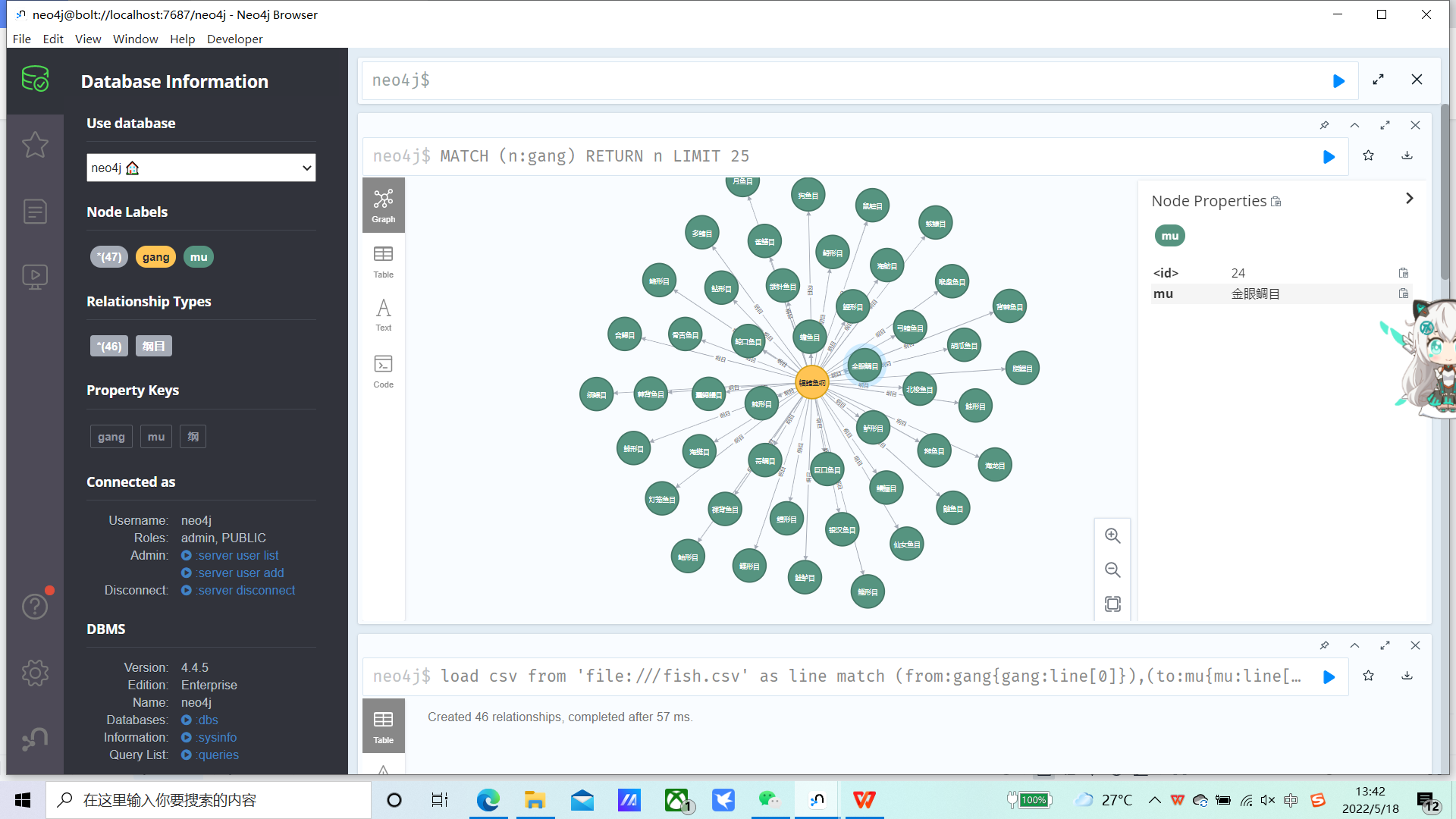Image resolution: width=1456 pixels, height=819 pixels.
Task: Switch to Table view of results
Action: [x=383, y=262]
